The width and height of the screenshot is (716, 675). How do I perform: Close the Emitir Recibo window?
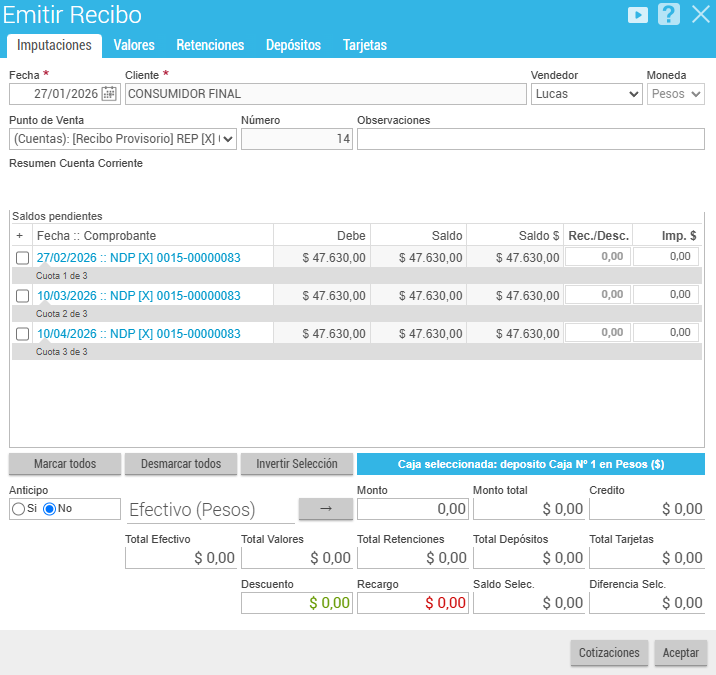(x=700, y=15)
